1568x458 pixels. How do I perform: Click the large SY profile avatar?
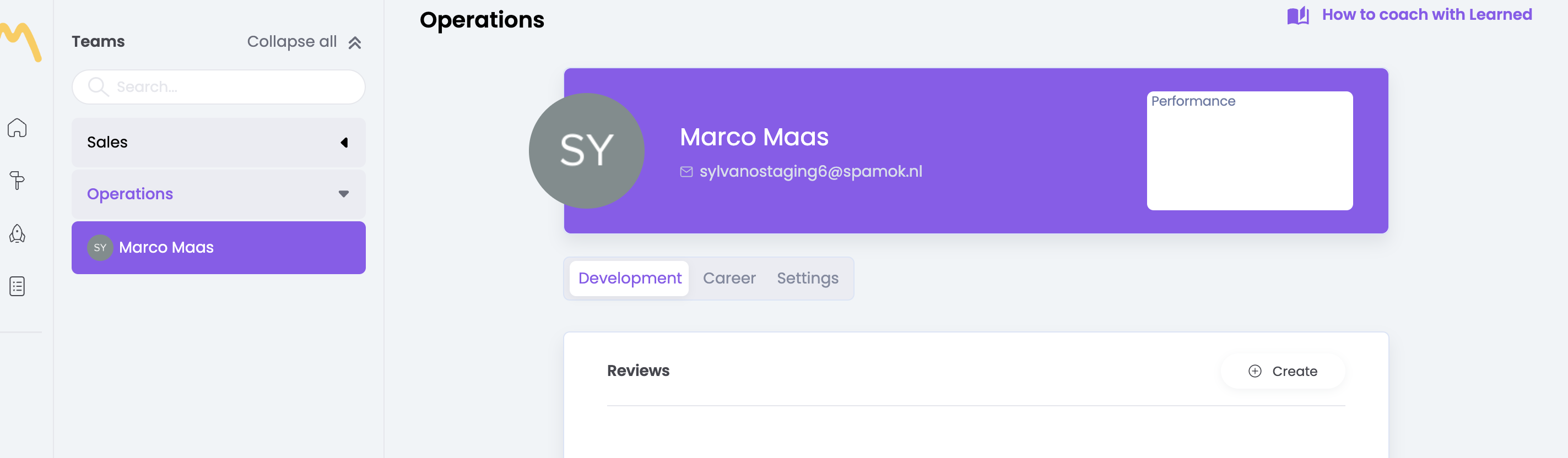586,151
